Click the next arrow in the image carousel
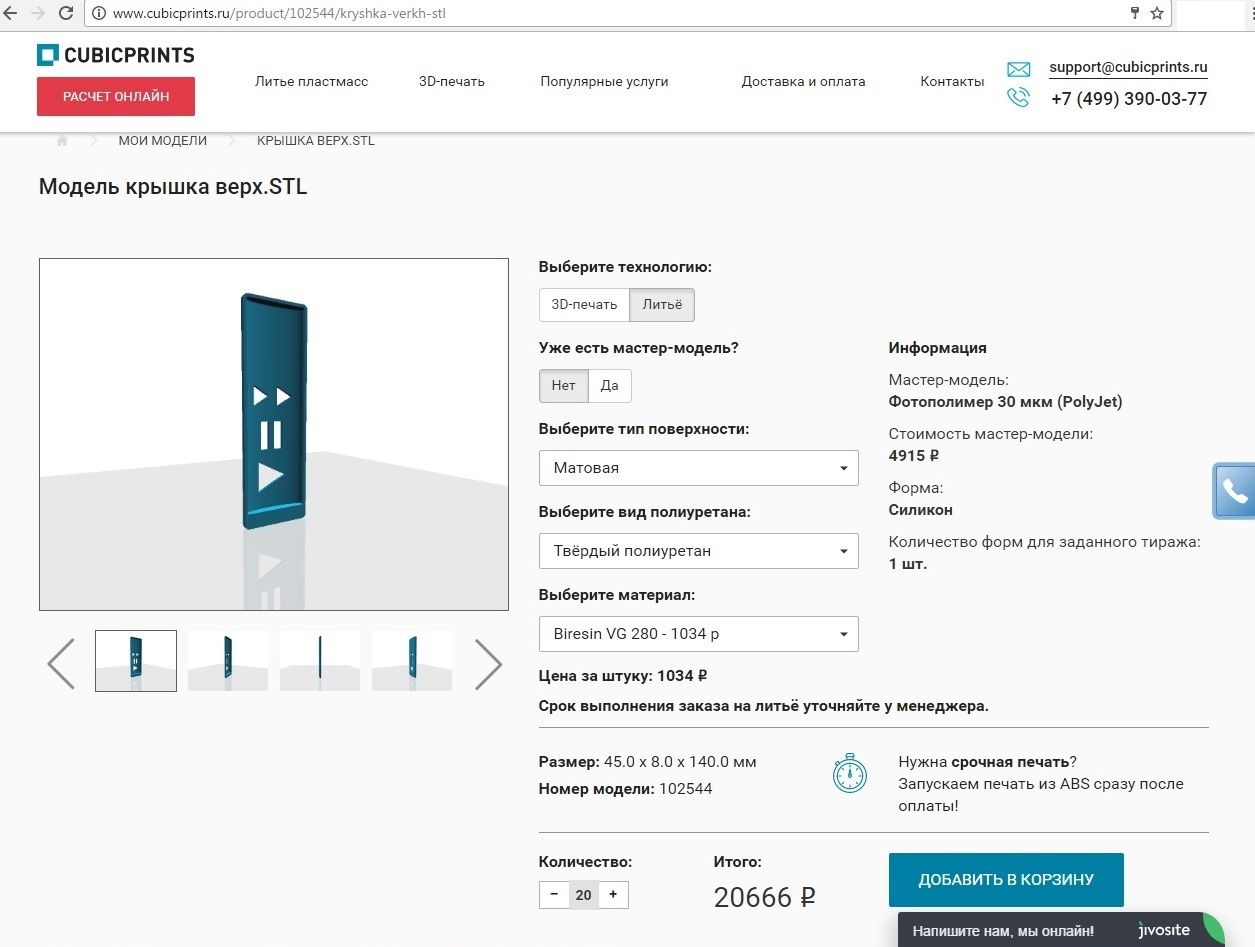The width and height of the screenshot is (1255, 947). coord(488,663)
